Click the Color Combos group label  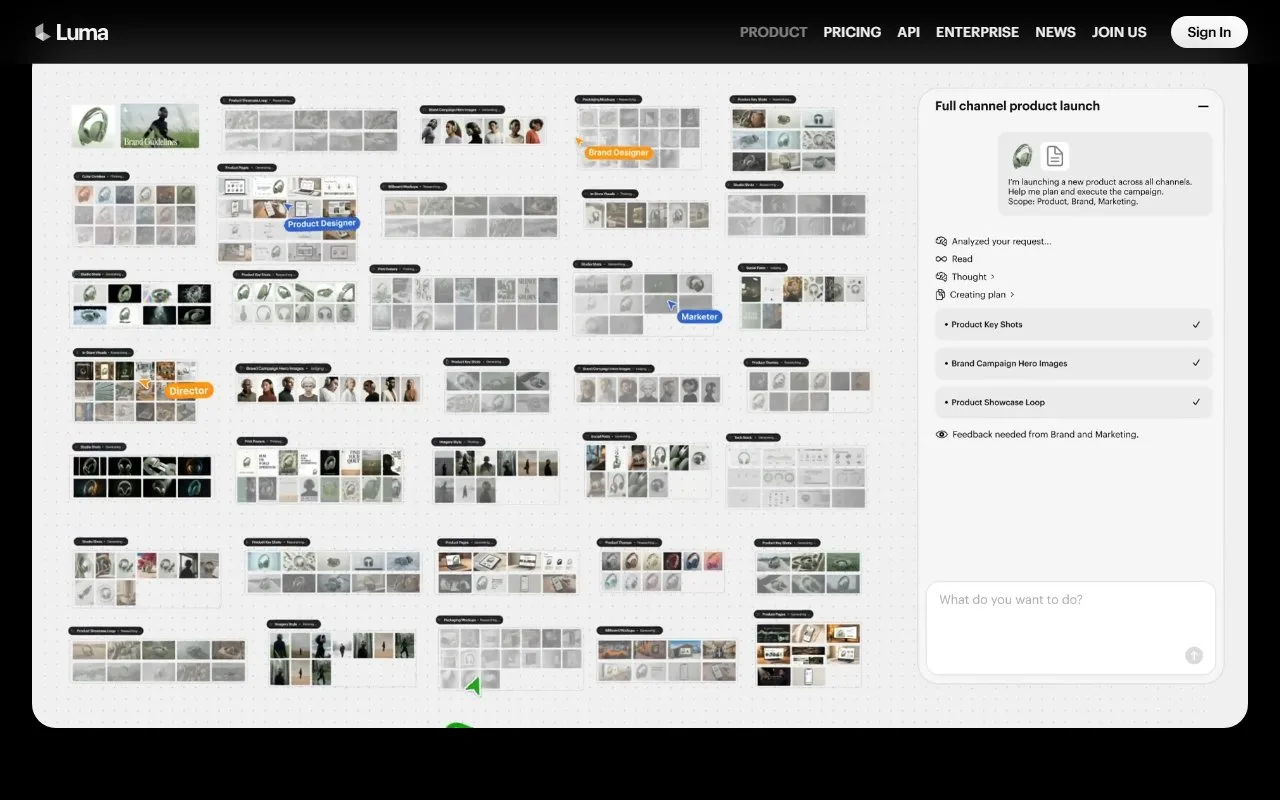tap(101, 176)
